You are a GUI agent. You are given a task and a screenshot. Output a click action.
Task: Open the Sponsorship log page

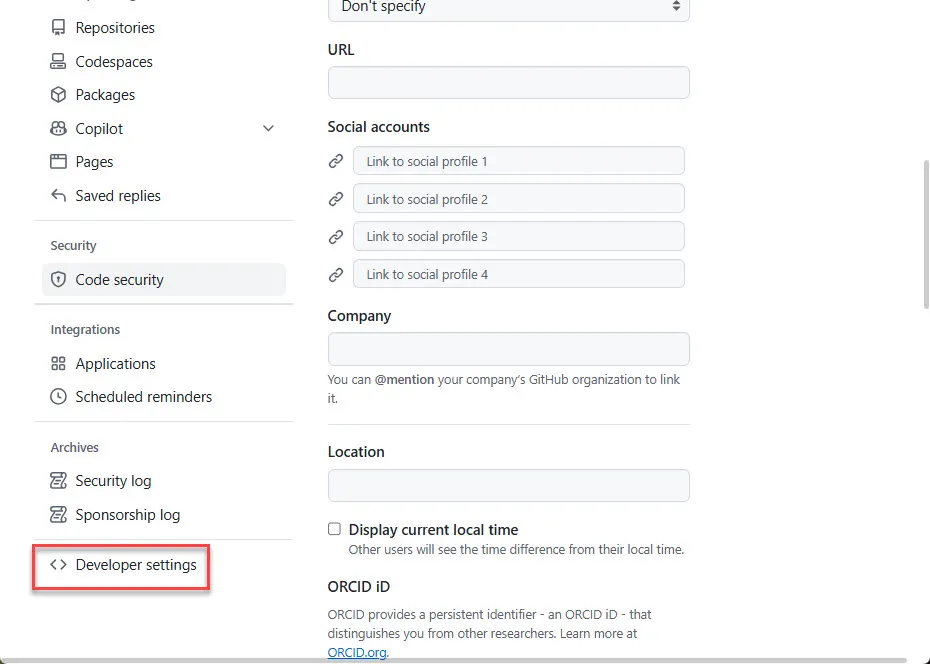(x=127, y=514)
